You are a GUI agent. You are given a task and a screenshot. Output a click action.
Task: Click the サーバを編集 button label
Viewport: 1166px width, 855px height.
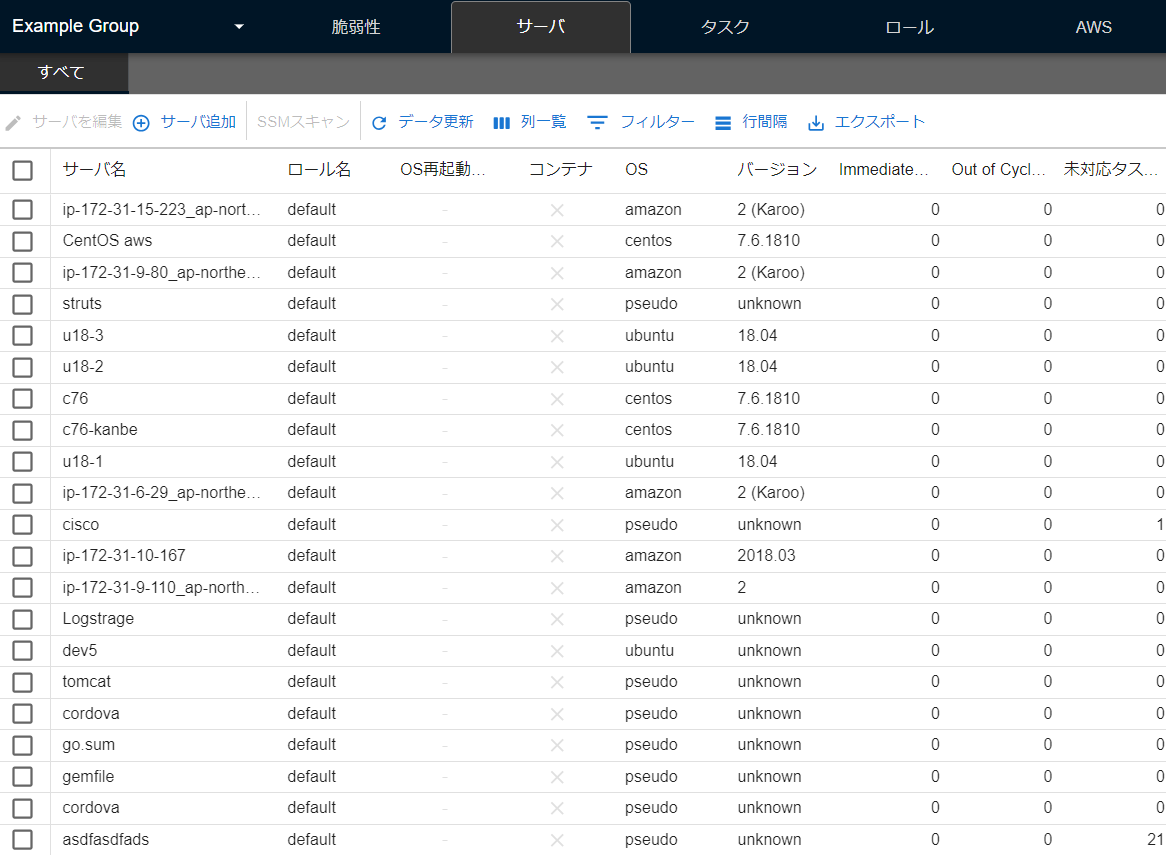tap(77, 122)
